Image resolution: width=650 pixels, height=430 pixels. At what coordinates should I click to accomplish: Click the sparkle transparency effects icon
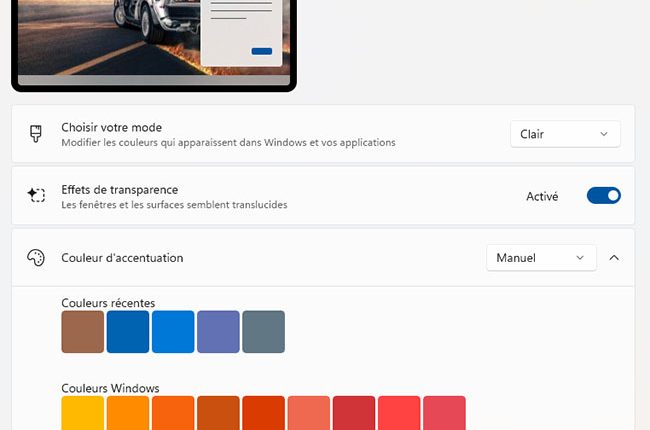pyautogui.click(x=36, y=195)
